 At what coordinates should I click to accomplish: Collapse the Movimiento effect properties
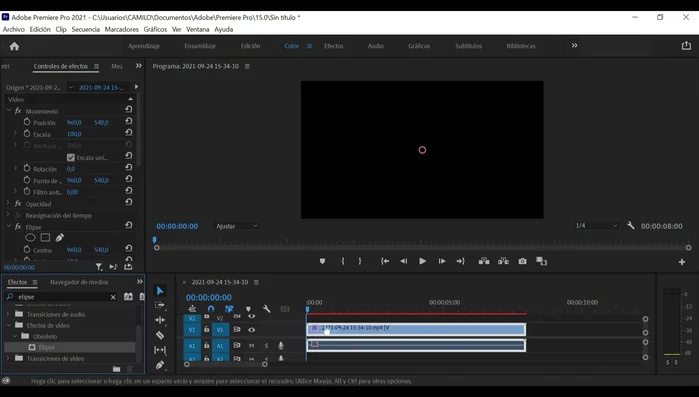(8, 110)
